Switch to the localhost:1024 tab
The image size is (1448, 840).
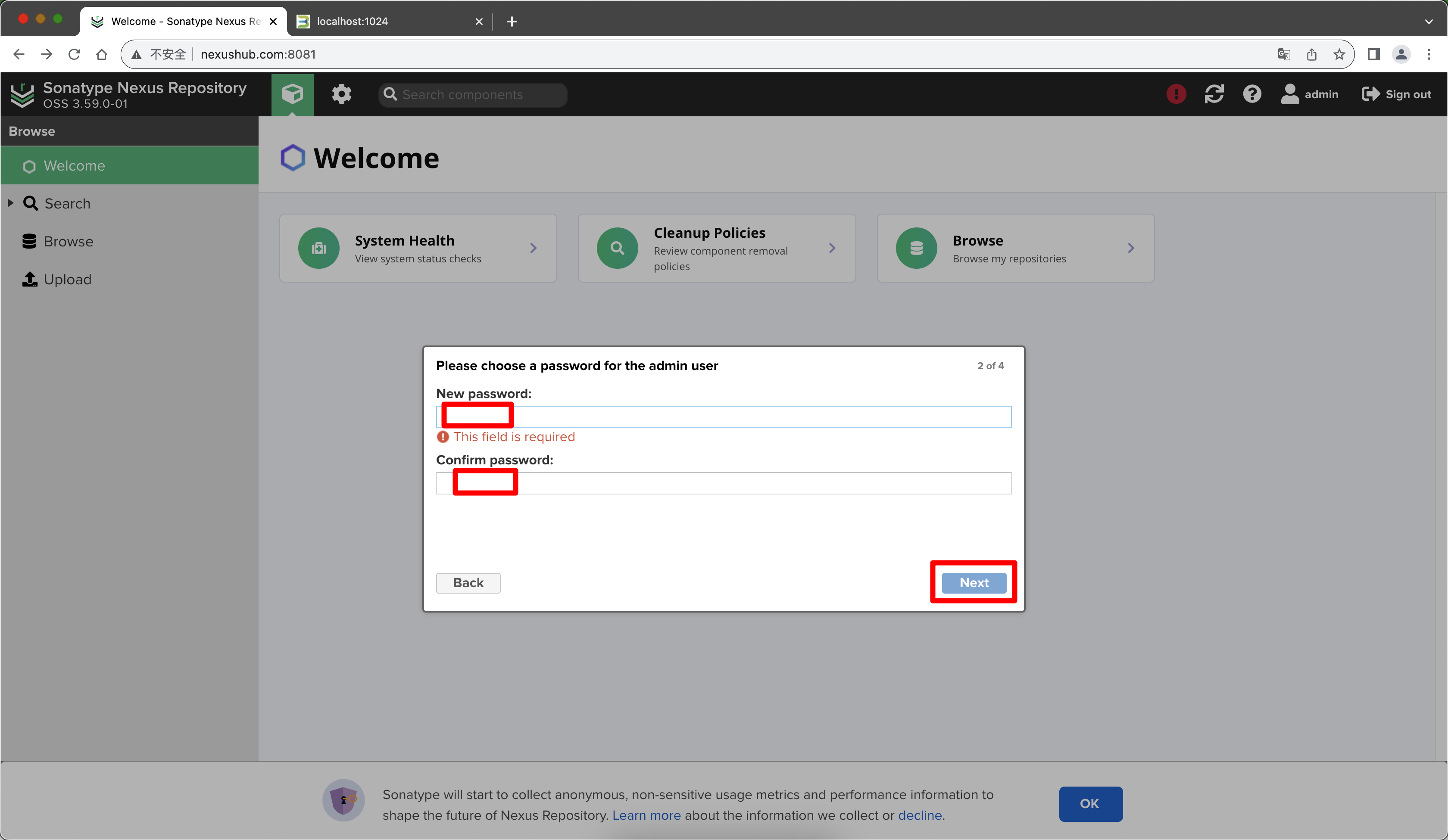pyautogui.click(x=391, y=21)
